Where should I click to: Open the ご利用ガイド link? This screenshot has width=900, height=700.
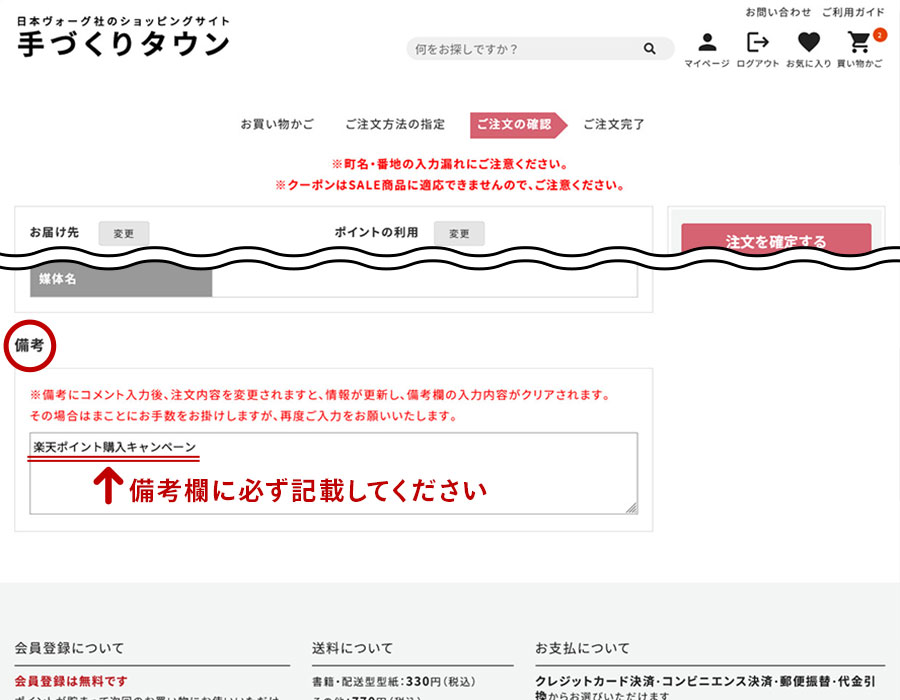[853, 12]
